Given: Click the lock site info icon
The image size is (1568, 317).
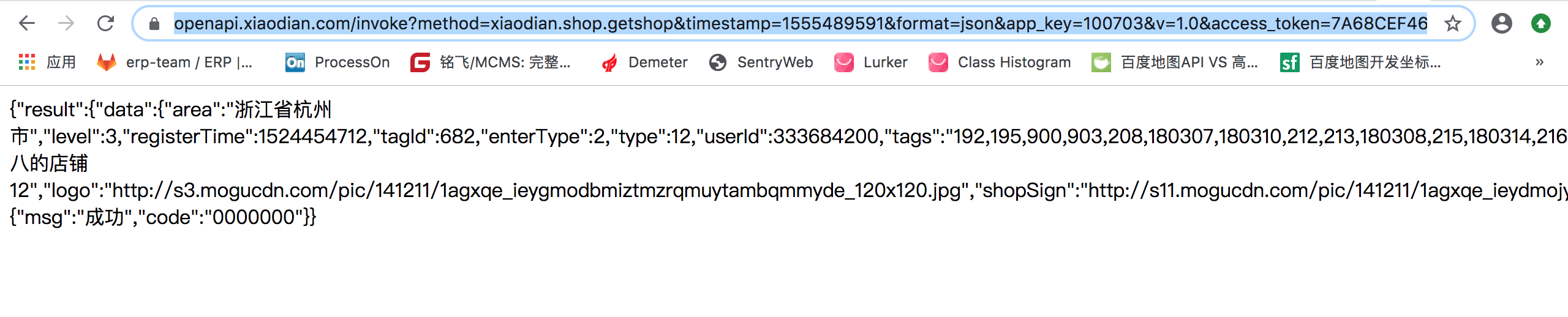Looking at the screenshot, I should tap(154, 23).
